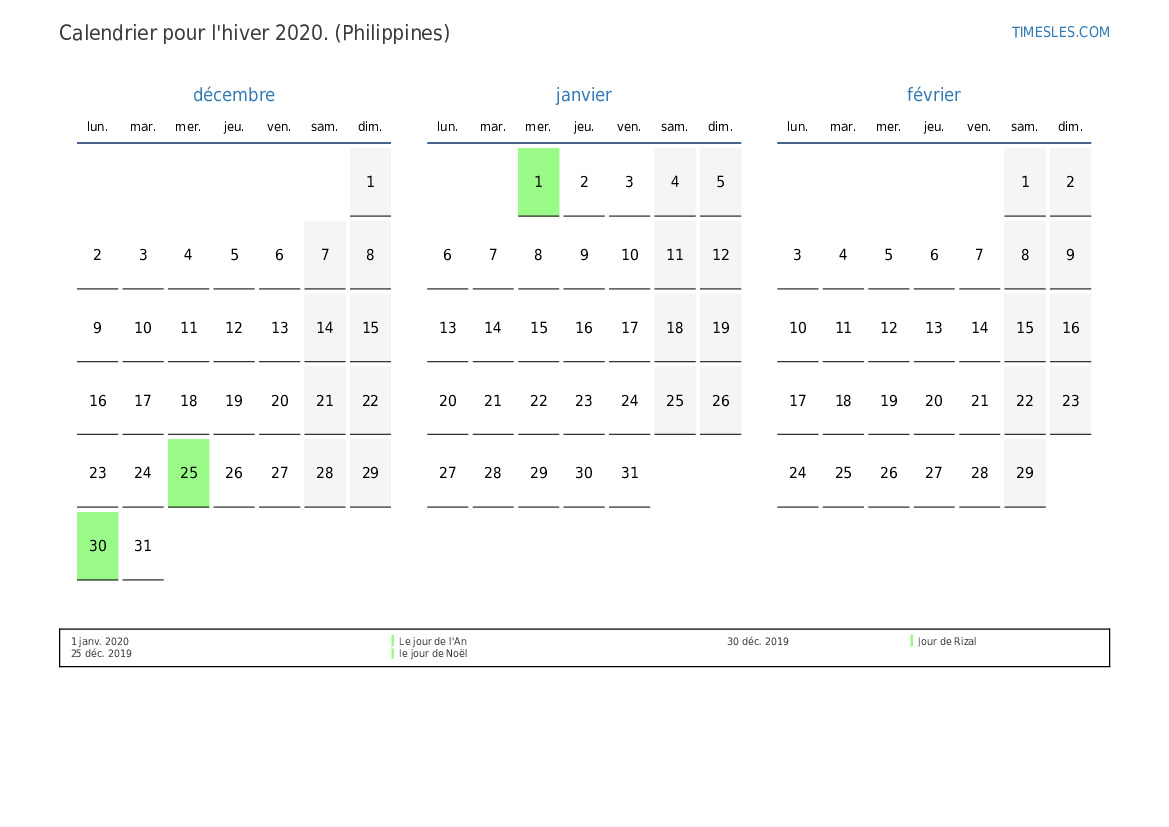Screen dimensions: 1169x827
Task: Click the green swatch beside Le jour de l'An
Action: pyautogui.click(x=393, y=641)
